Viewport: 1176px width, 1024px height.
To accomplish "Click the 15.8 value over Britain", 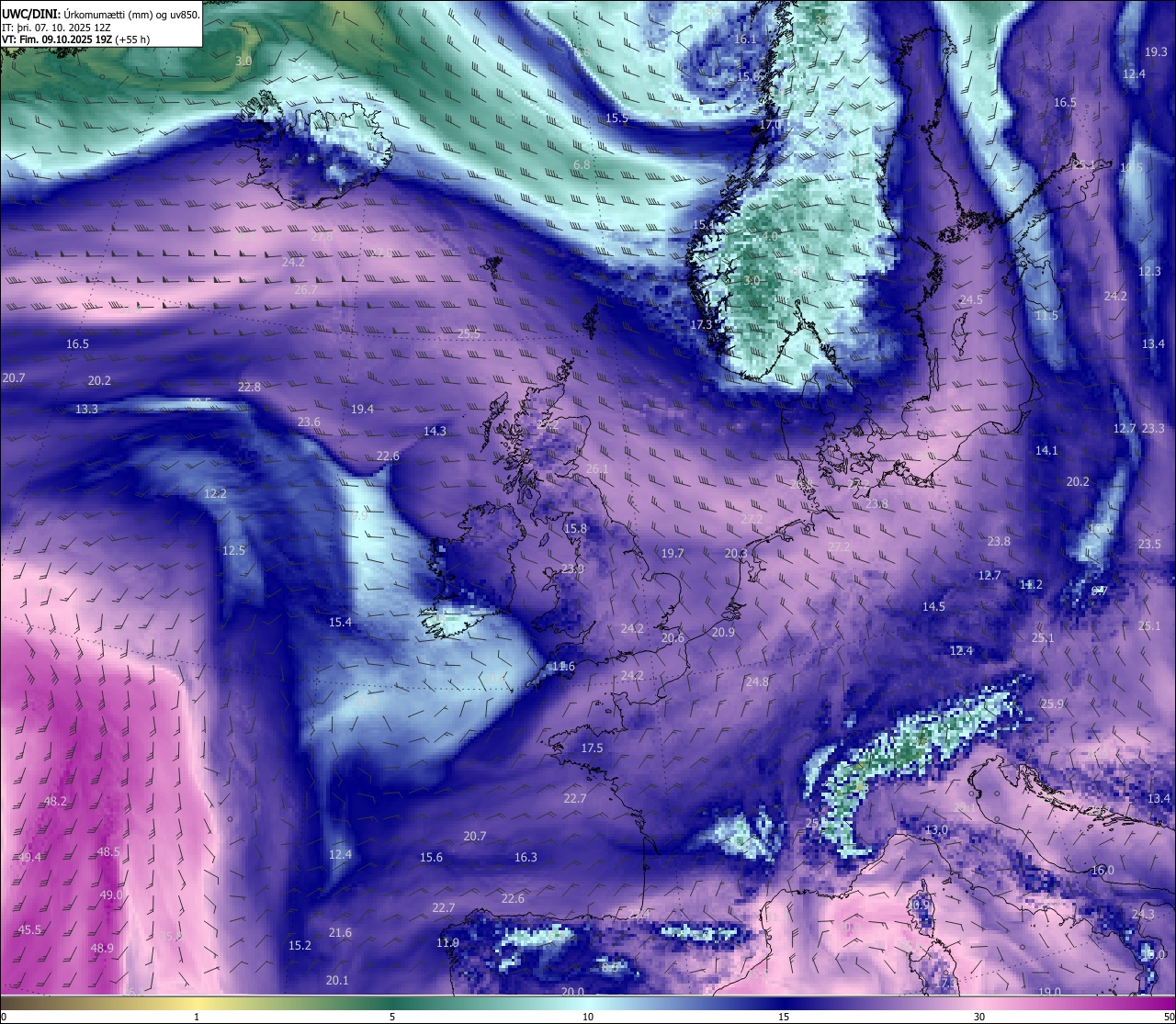I will pos(575,528).
